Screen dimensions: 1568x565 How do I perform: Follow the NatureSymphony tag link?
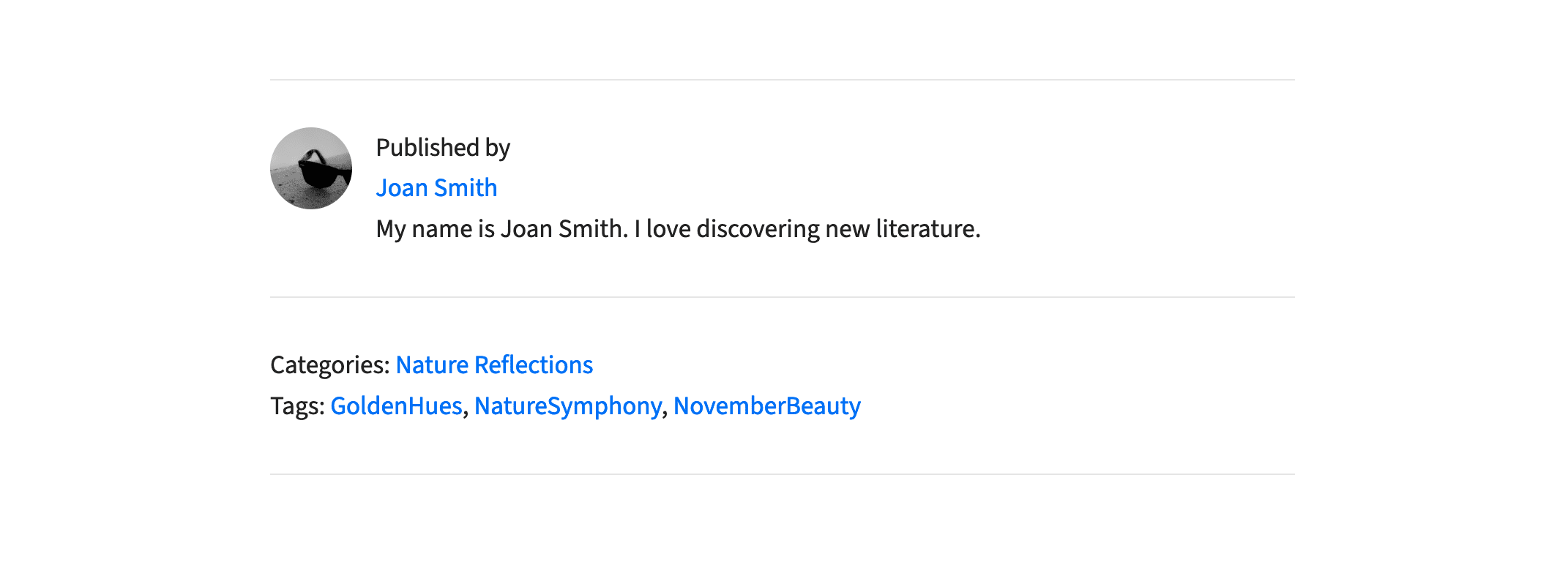pyautogui.click(x=568, y=405)
